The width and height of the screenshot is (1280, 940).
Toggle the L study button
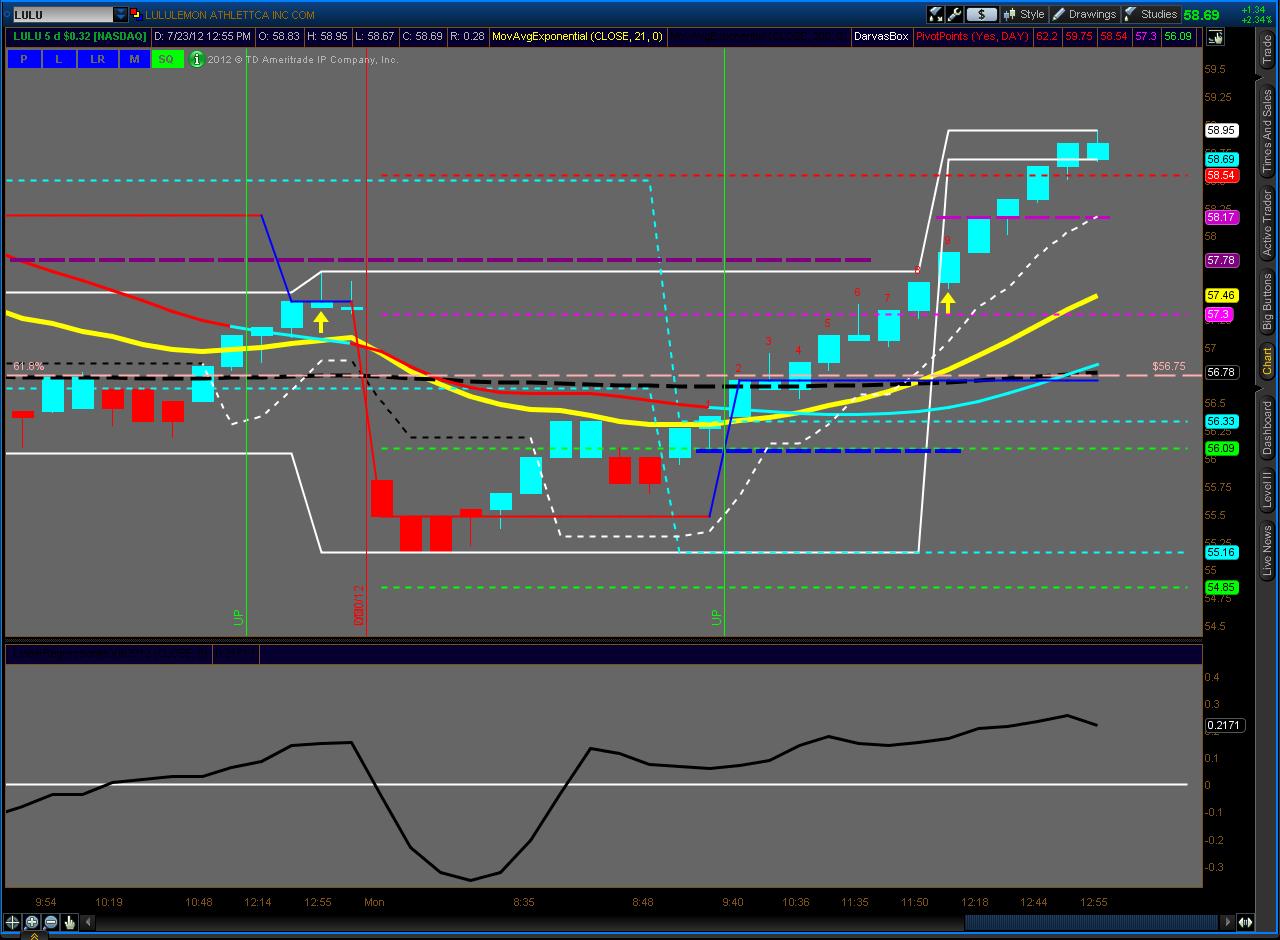point(59,59)
